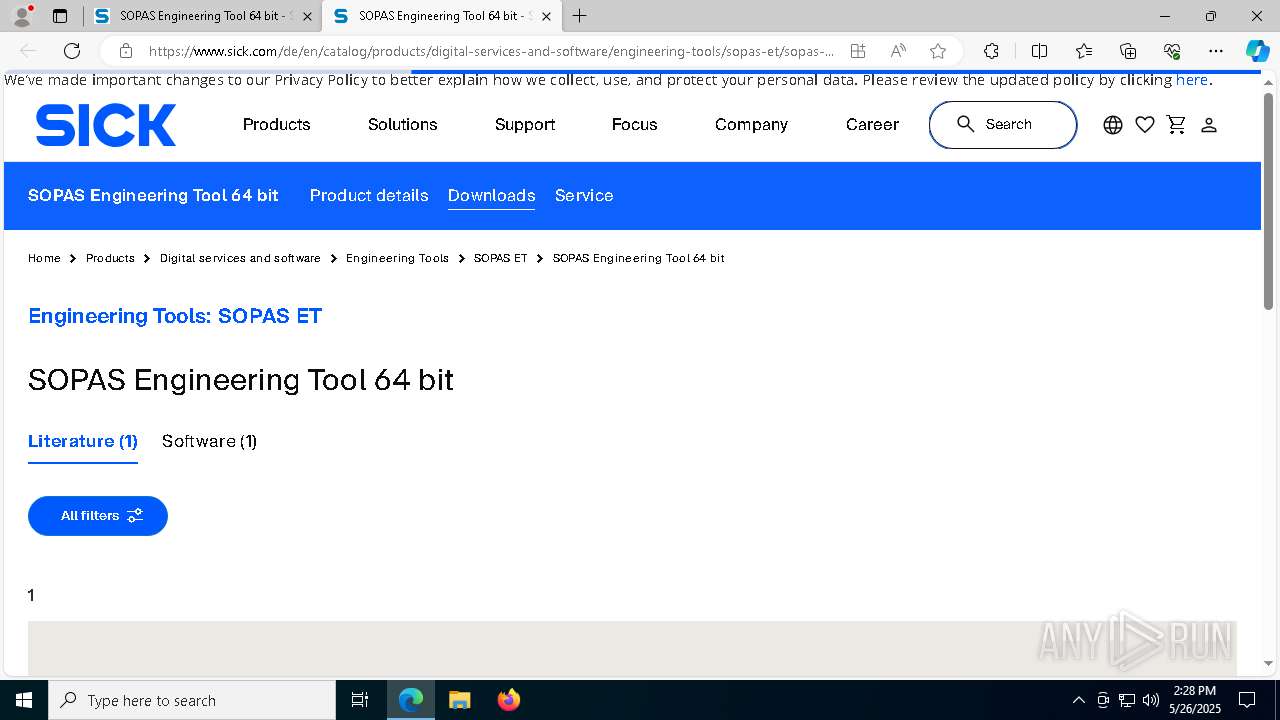Click privacy policy 'here' link

pyautogui.click(x=1192, y=80)
